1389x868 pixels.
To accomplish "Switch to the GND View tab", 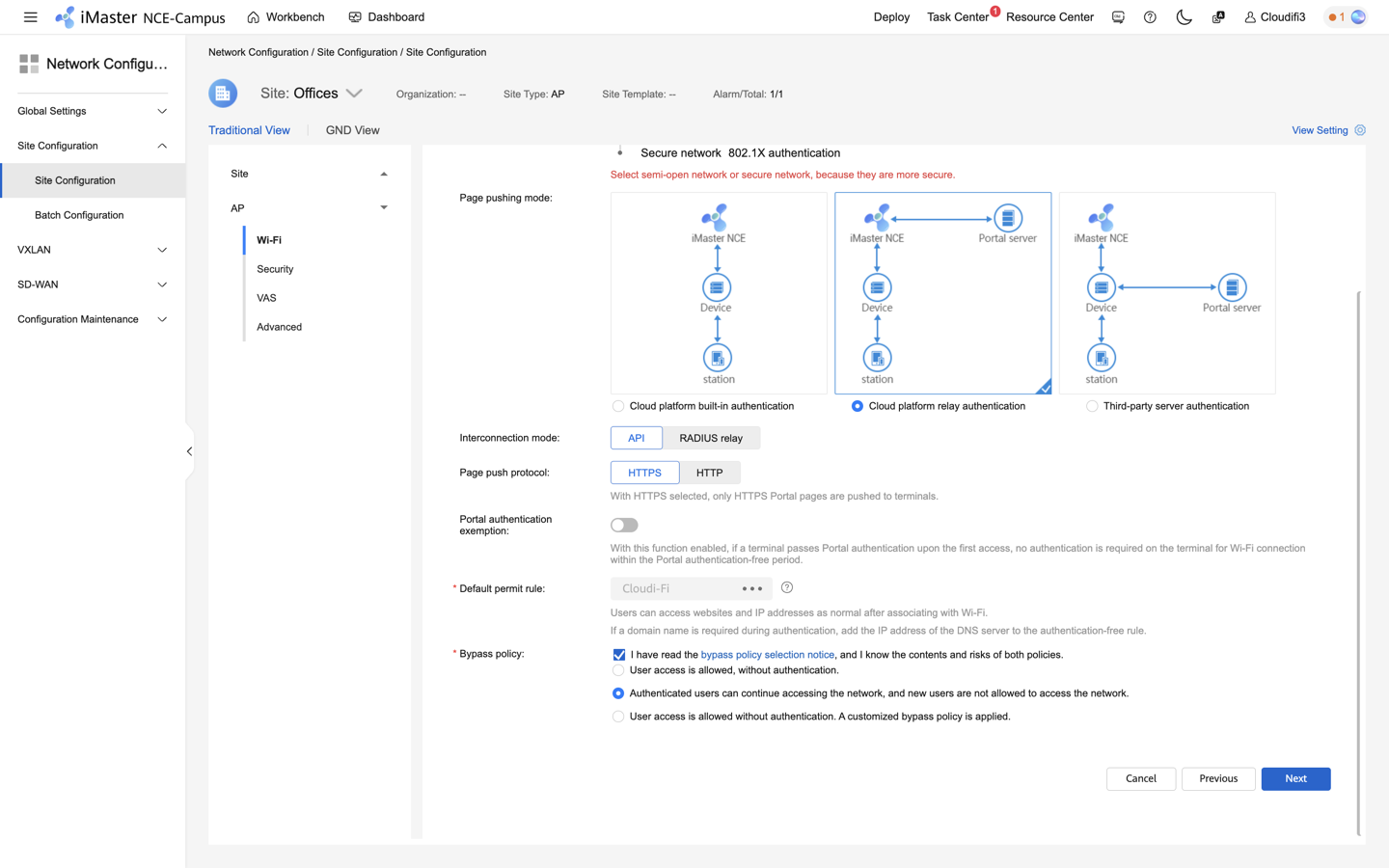I will tap(352, 129).
